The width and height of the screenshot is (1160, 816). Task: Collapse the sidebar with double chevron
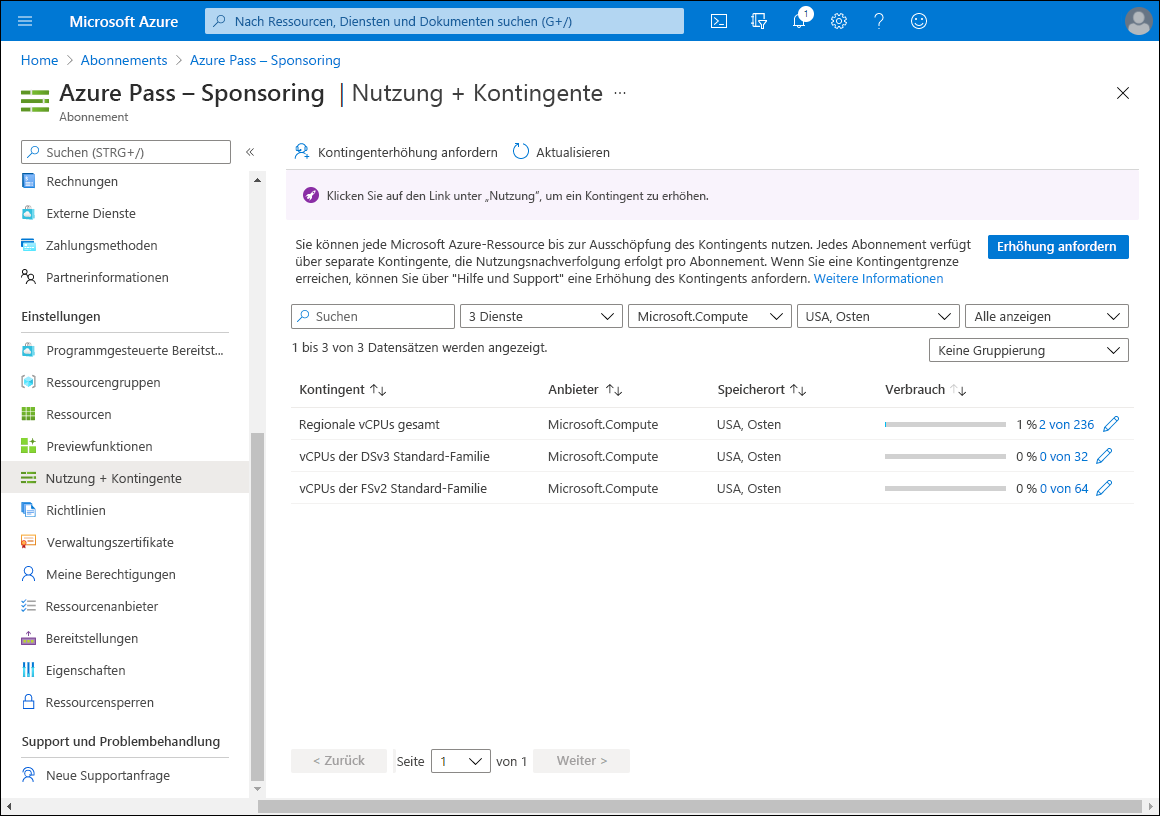pos(250,152)
